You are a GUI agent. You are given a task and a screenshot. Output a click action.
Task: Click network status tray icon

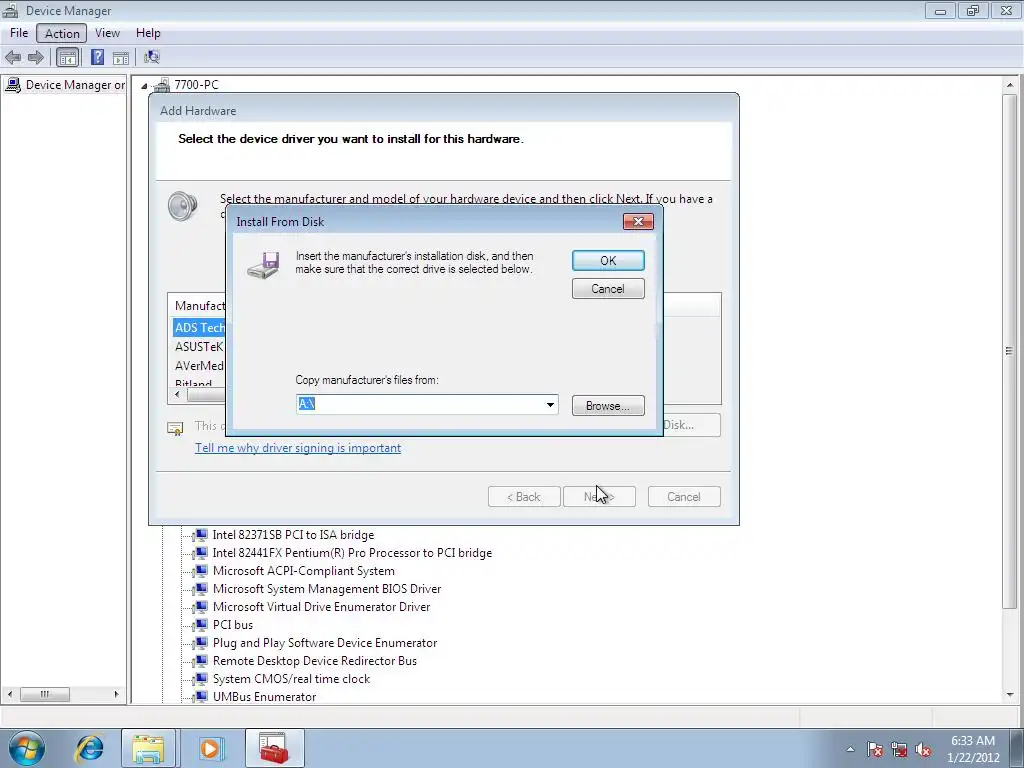pos(899,749)
